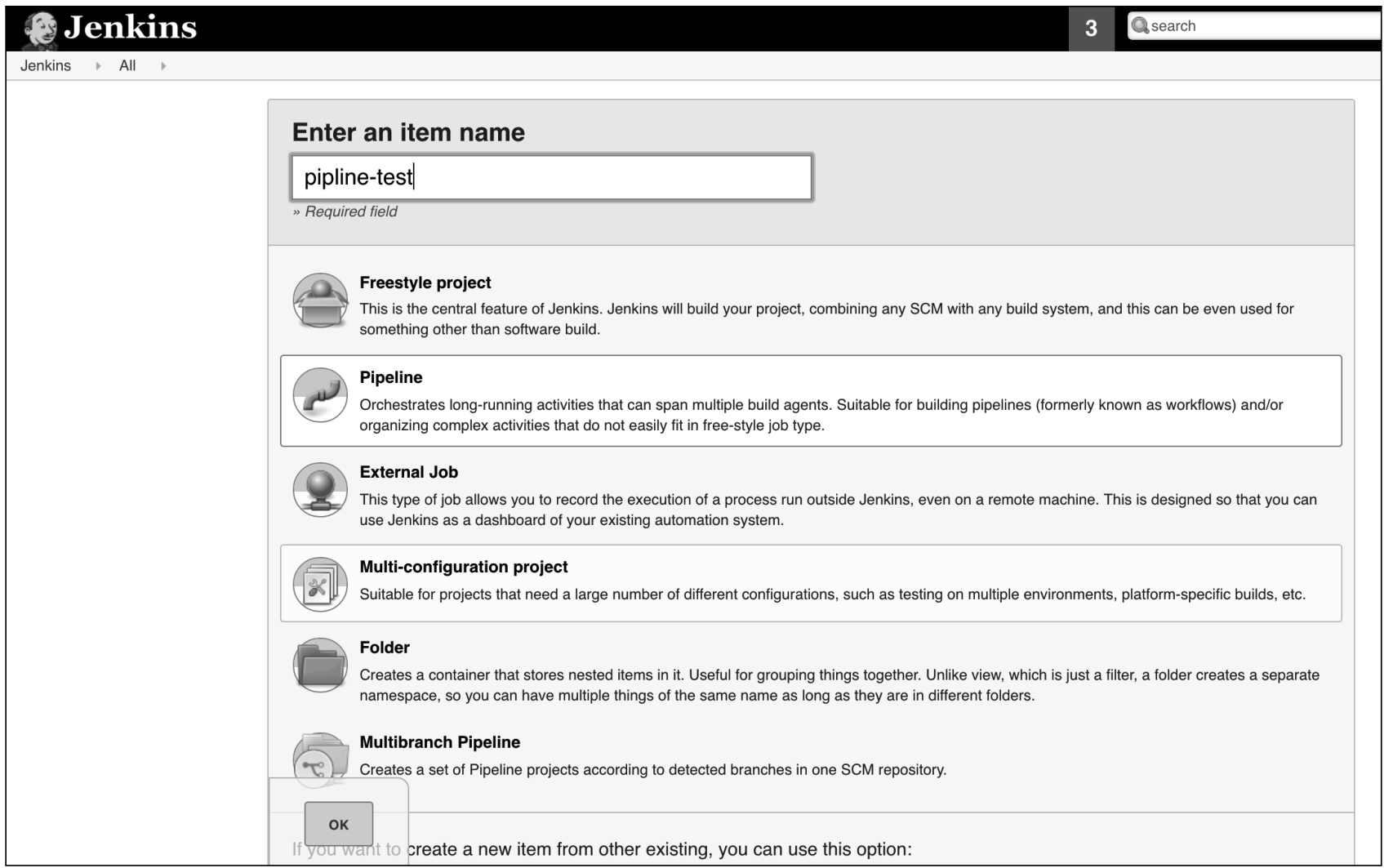The width and height of the screenshot is (1384, 868).
Task: Click the Multi-configuration description text
Action: (832, 594)
